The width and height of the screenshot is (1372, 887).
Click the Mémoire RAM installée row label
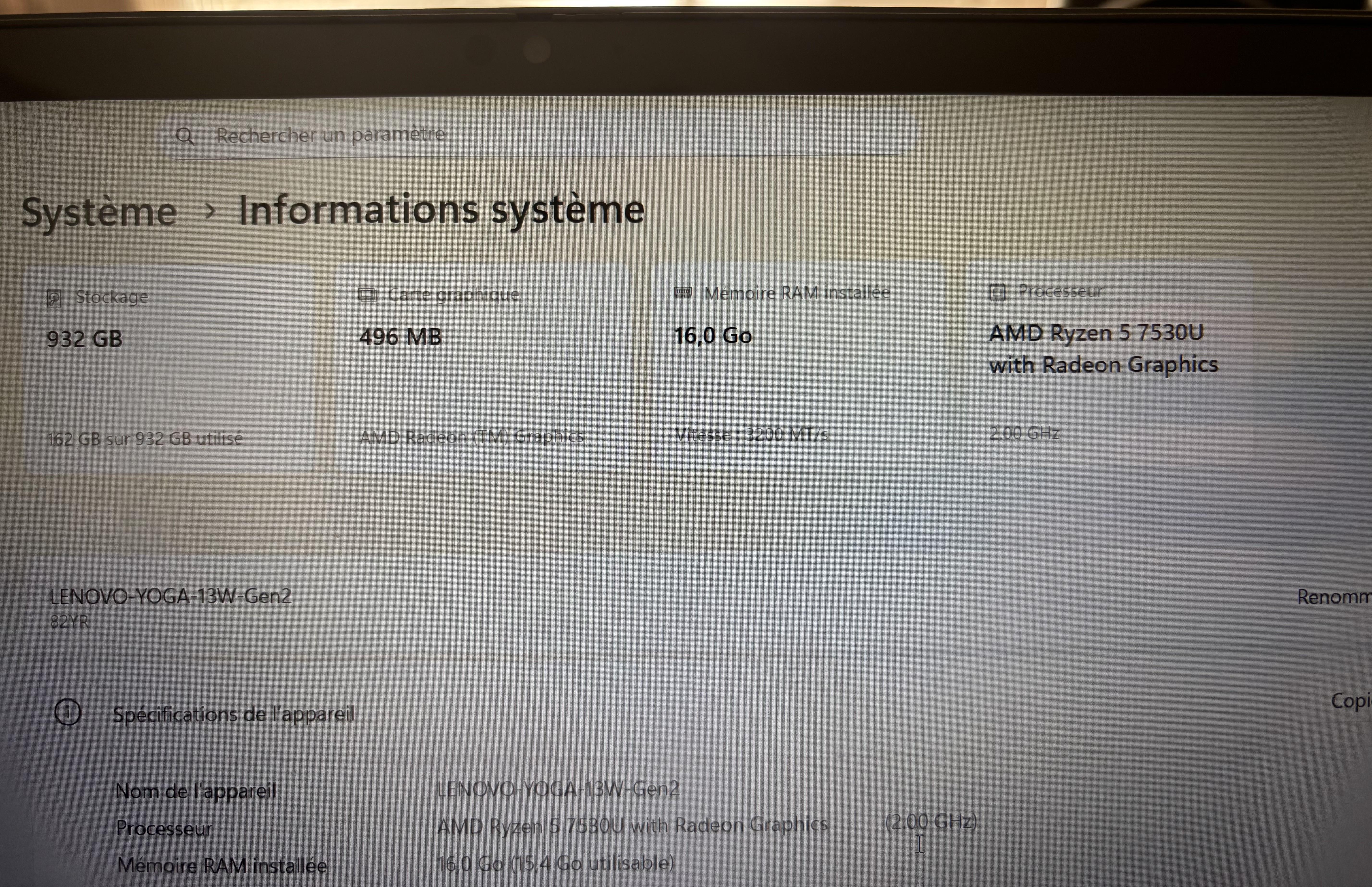coord(222,865)
